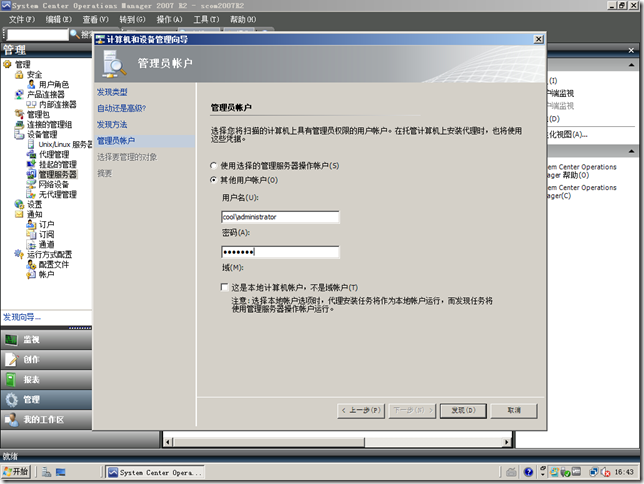The image size is (644, 484).
Task: Click the 密码 input field
Action: (x=280, y=252)
